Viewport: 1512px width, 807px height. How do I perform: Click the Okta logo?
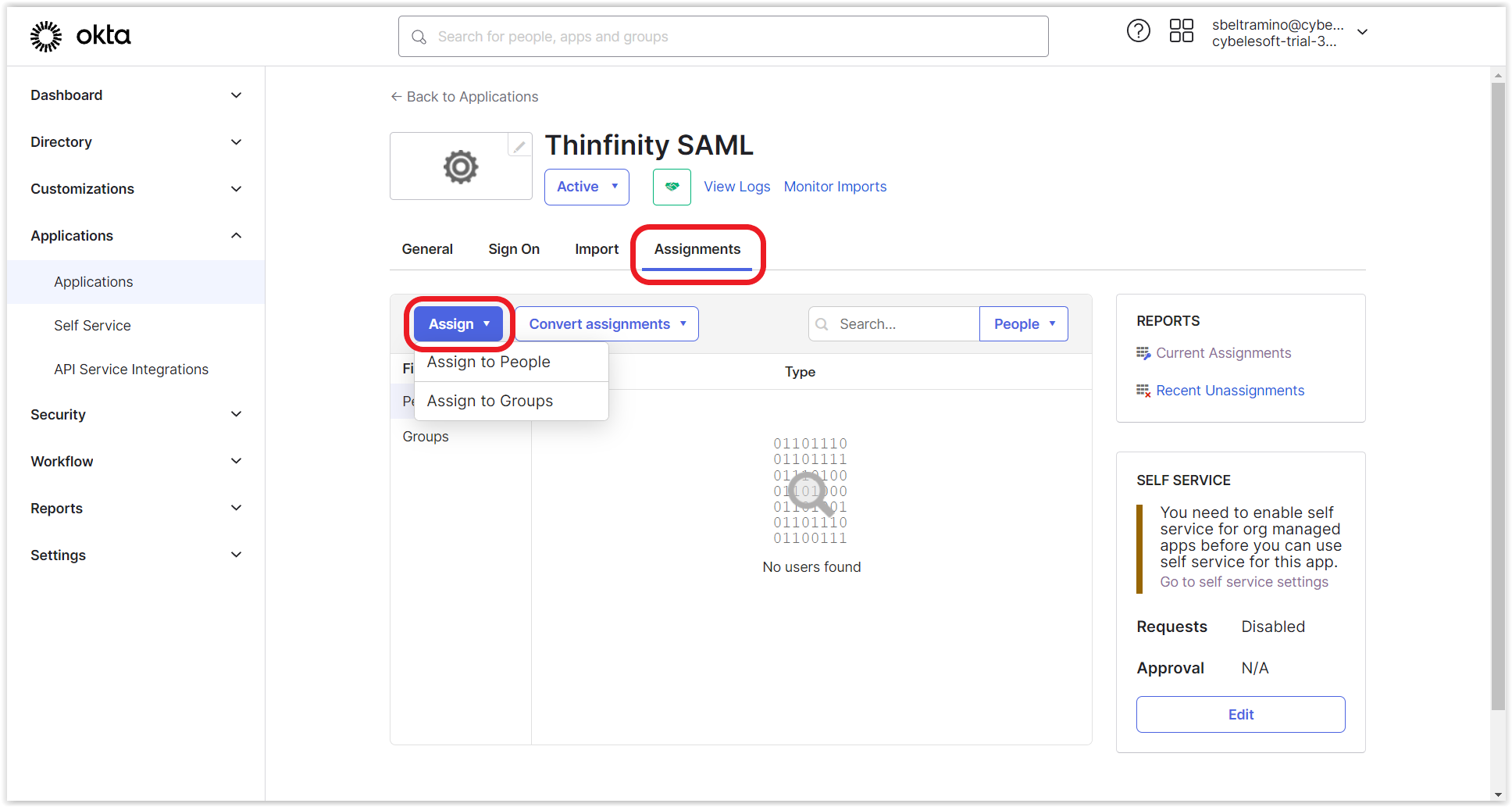(80, 36)
